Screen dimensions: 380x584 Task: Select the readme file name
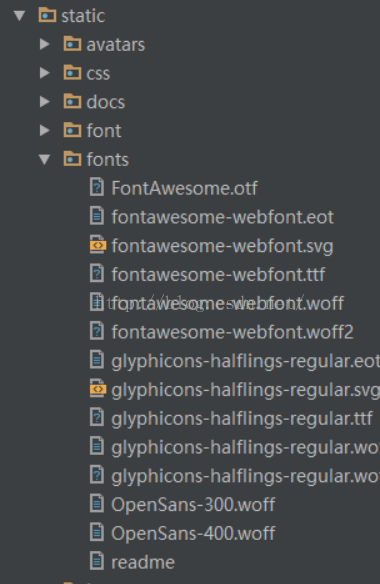(x=143, y=562)
